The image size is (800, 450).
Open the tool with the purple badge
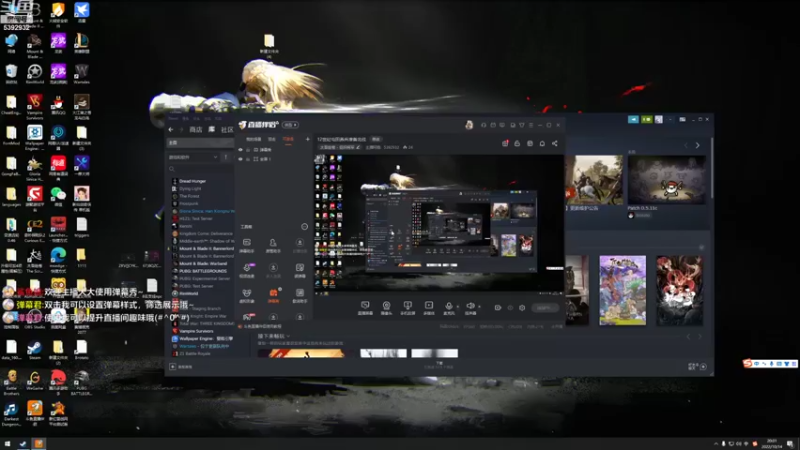(247, 269)
